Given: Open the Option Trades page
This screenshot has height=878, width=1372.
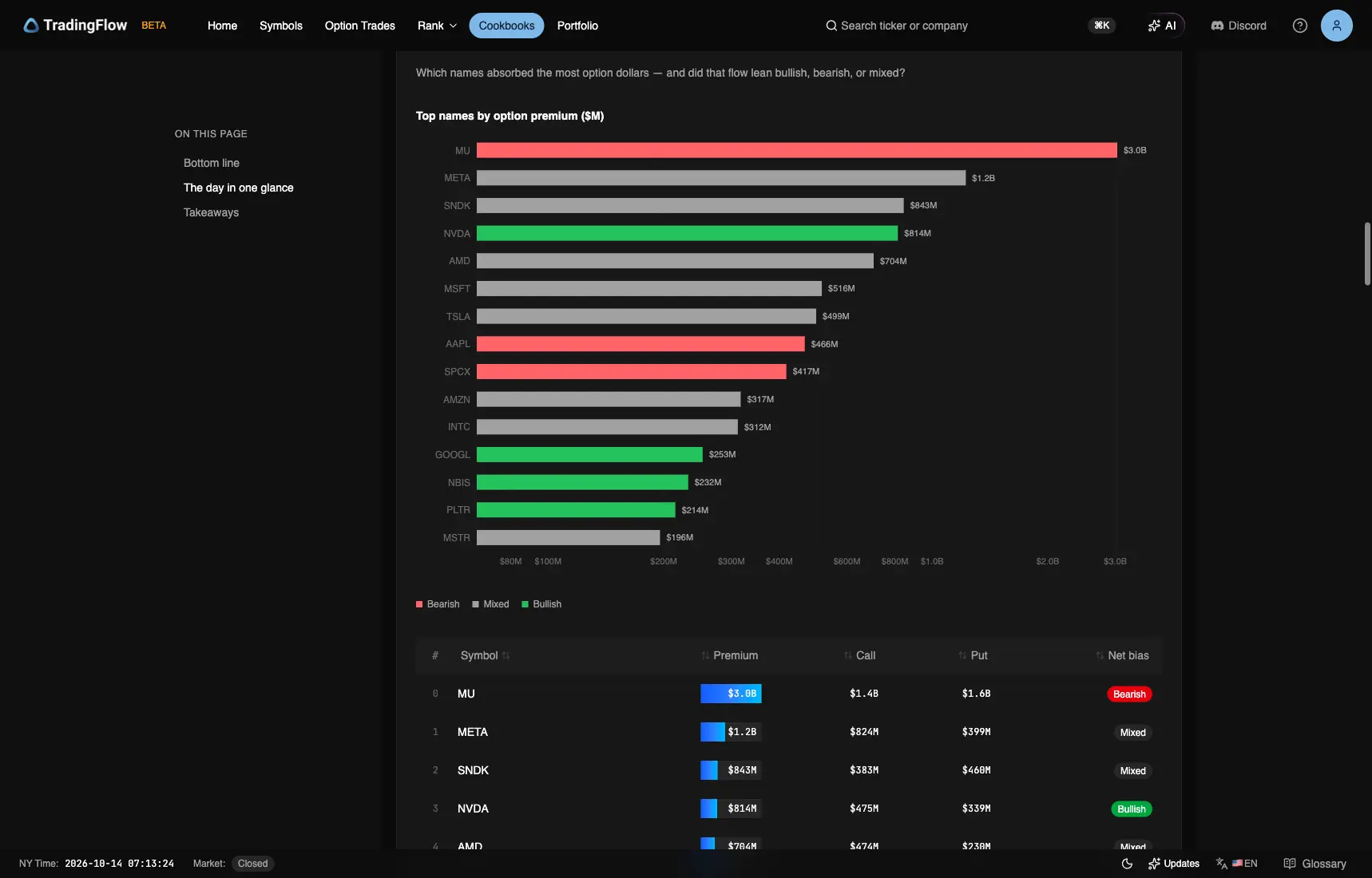Looking at the screenshot, I should [360, 26].
